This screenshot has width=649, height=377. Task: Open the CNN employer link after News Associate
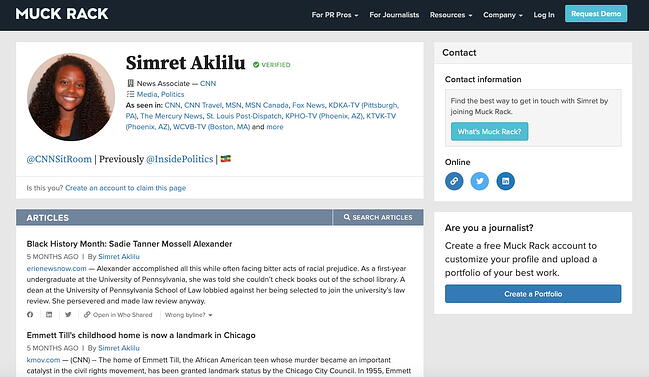click(208, 84)
